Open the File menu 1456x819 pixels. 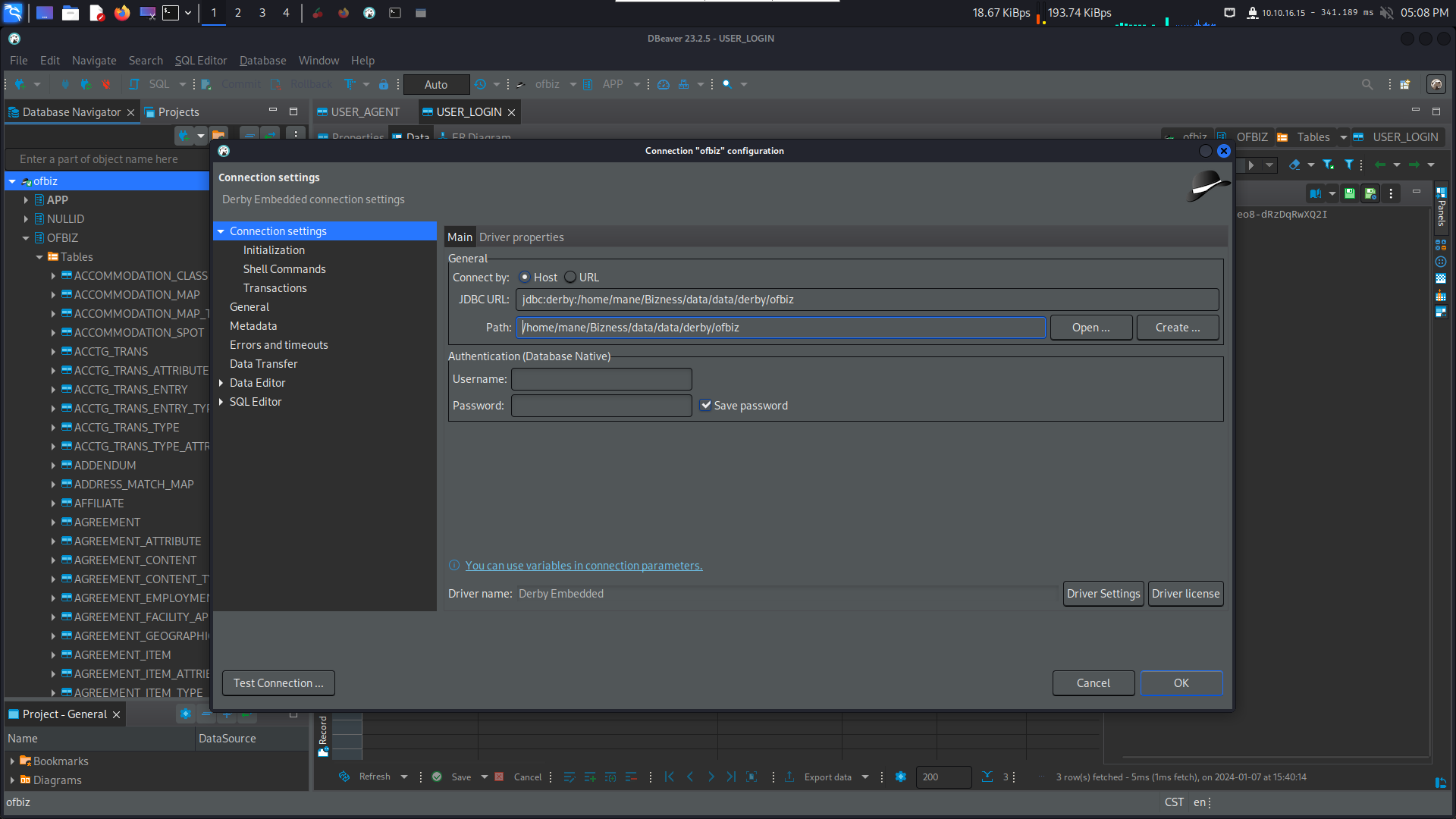(18, 61)
